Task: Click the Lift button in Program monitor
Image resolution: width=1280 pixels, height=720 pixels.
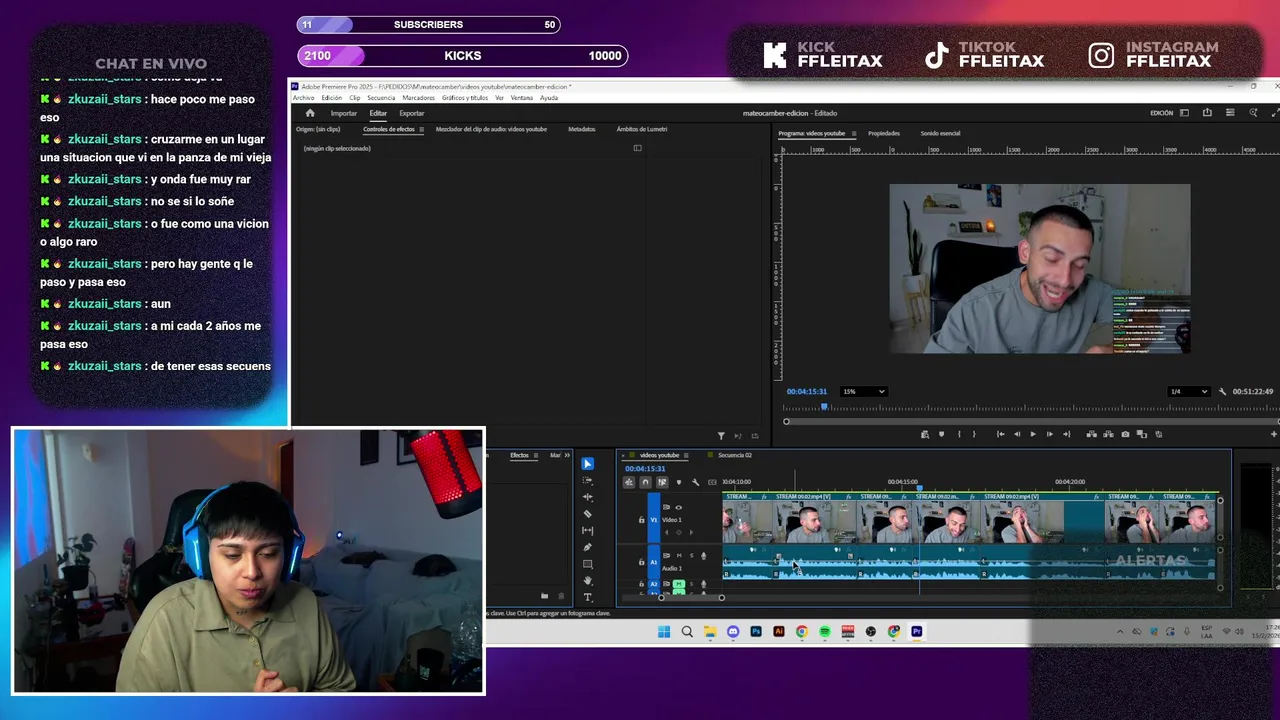Action: [1091, 434]
